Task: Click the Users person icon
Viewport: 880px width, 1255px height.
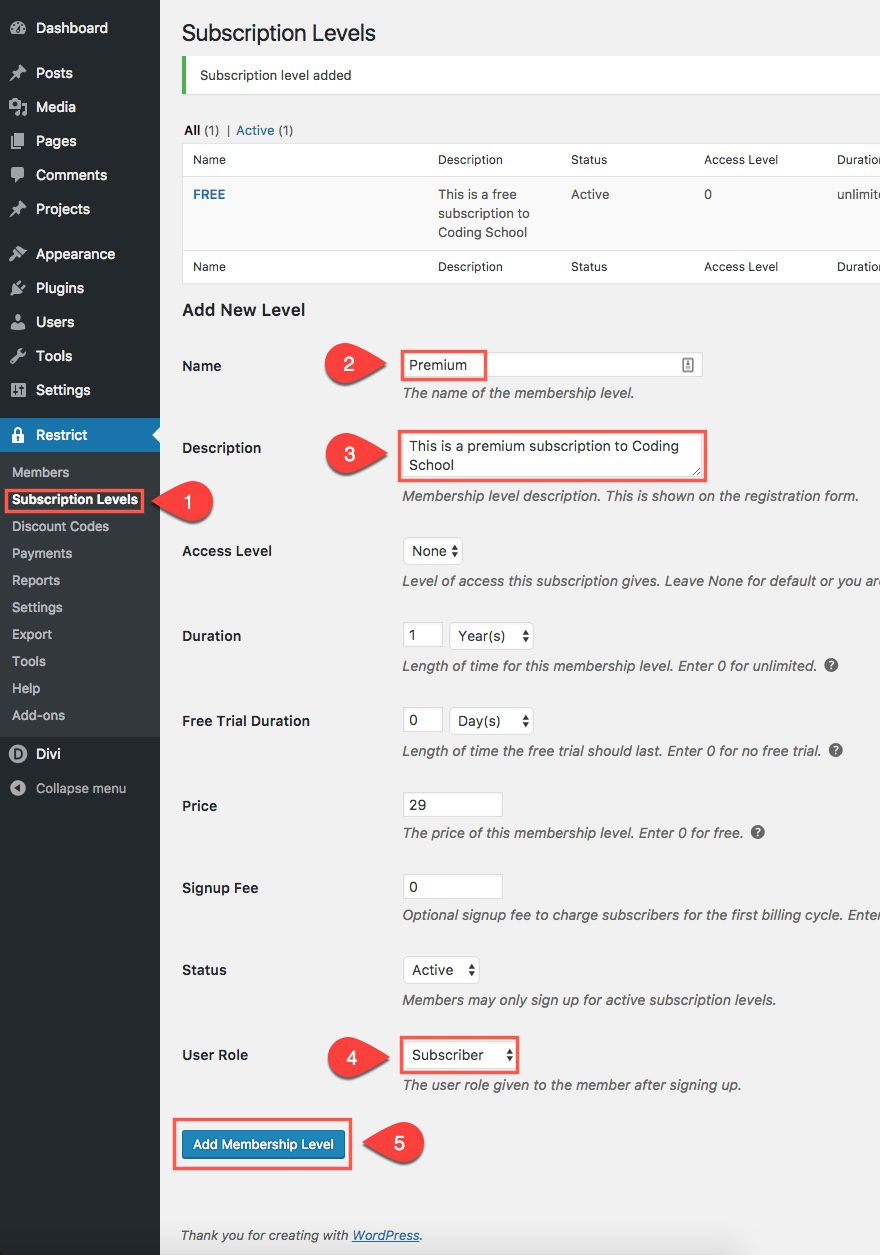Action: 17,322
